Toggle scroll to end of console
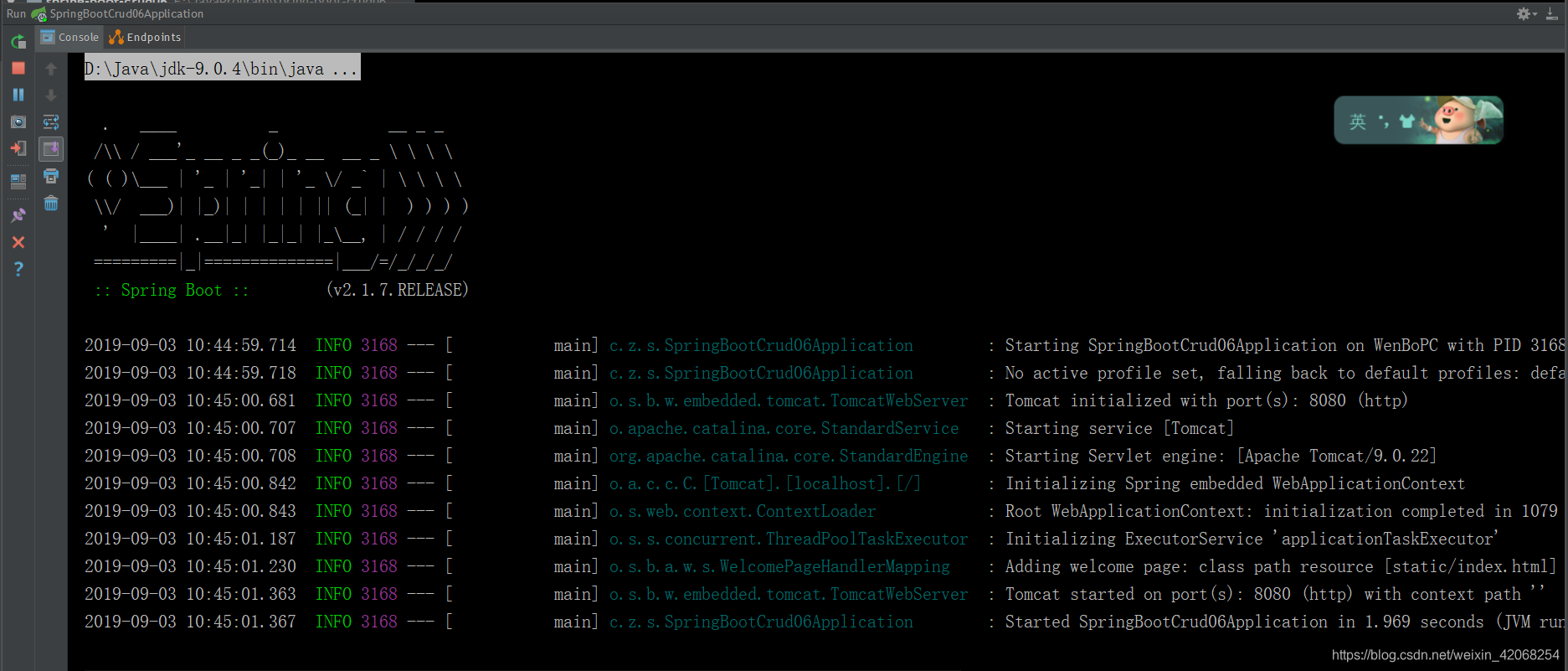The height and width of the screenshot is (671, 1568). (51, 149)
